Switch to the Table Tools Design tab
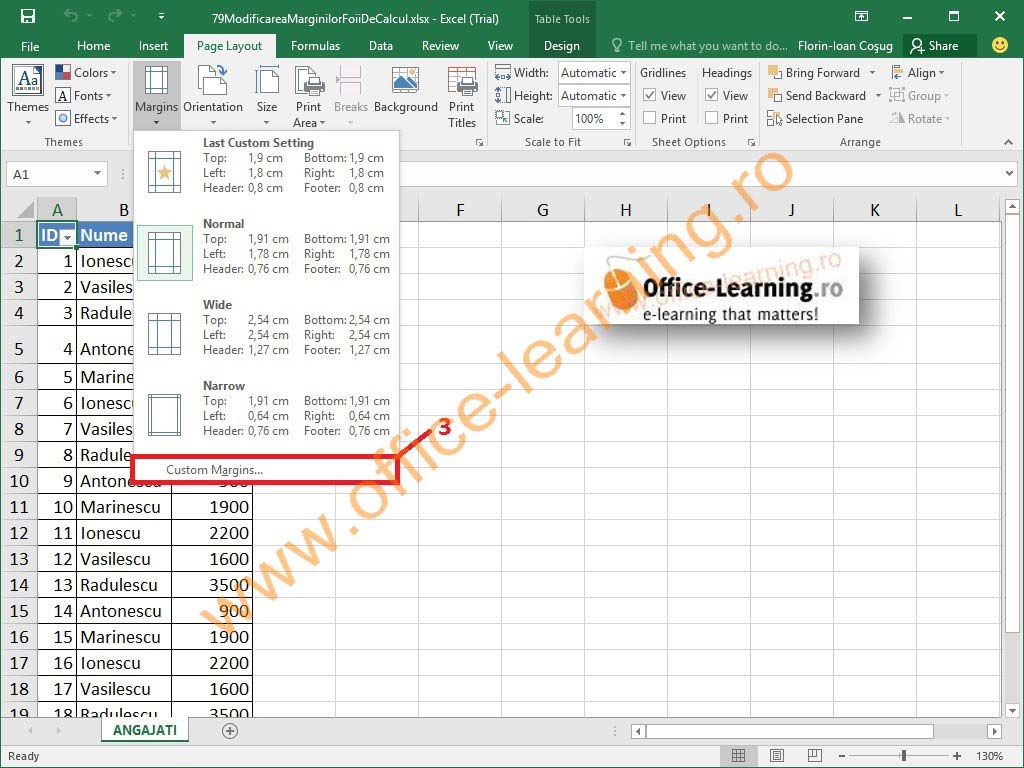 pyautogui.click(x=562, y=46)
